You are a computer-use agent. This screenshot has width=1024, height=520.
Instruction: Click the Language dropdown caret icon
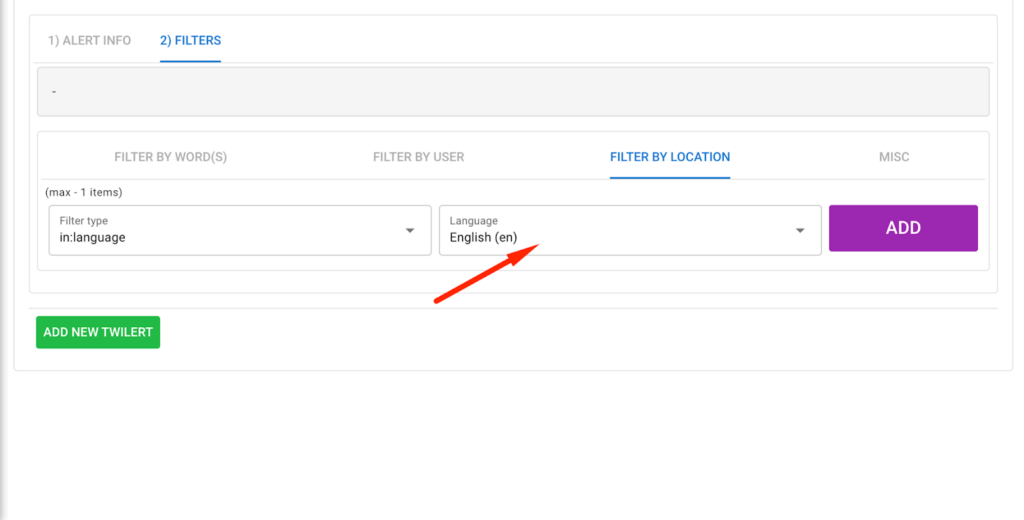[800, 230]
